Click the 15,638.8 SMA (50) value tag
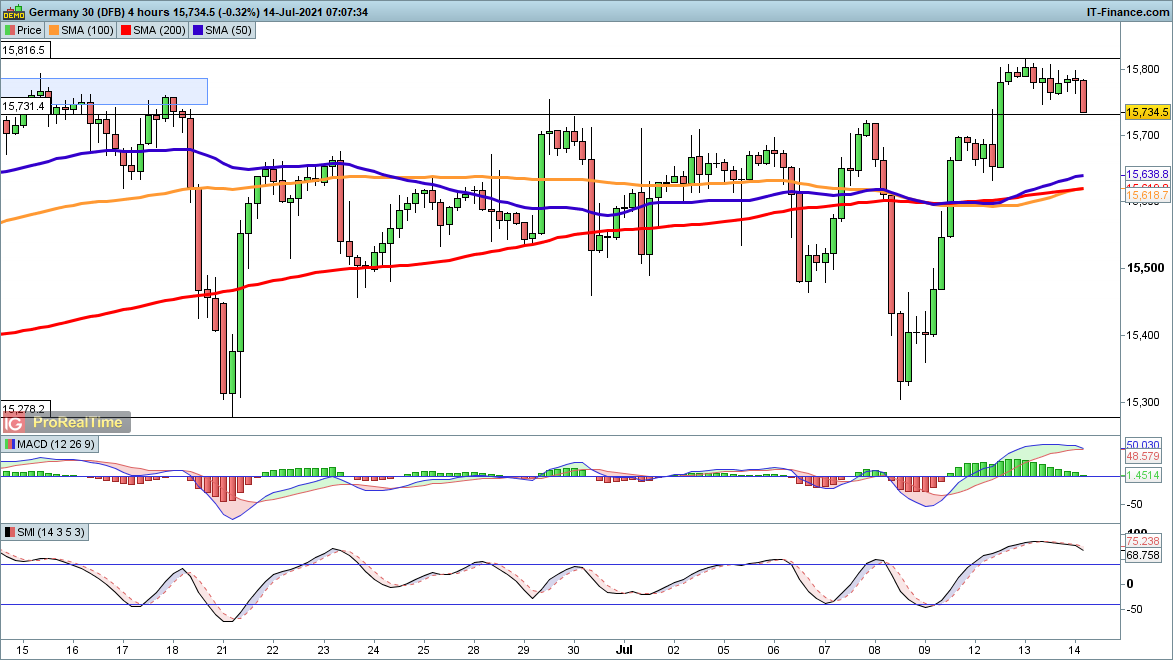 1147,174
